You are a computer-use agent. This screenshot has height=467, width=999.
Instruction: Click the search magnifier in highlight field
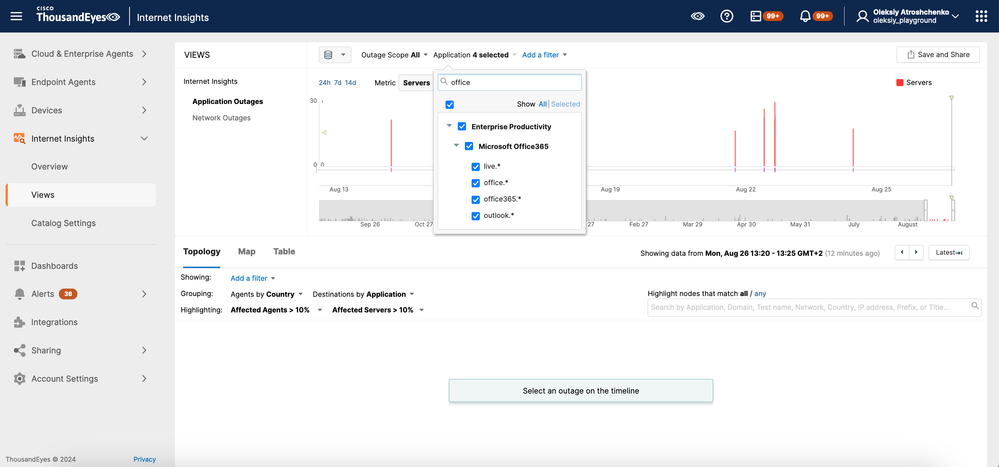975,306
